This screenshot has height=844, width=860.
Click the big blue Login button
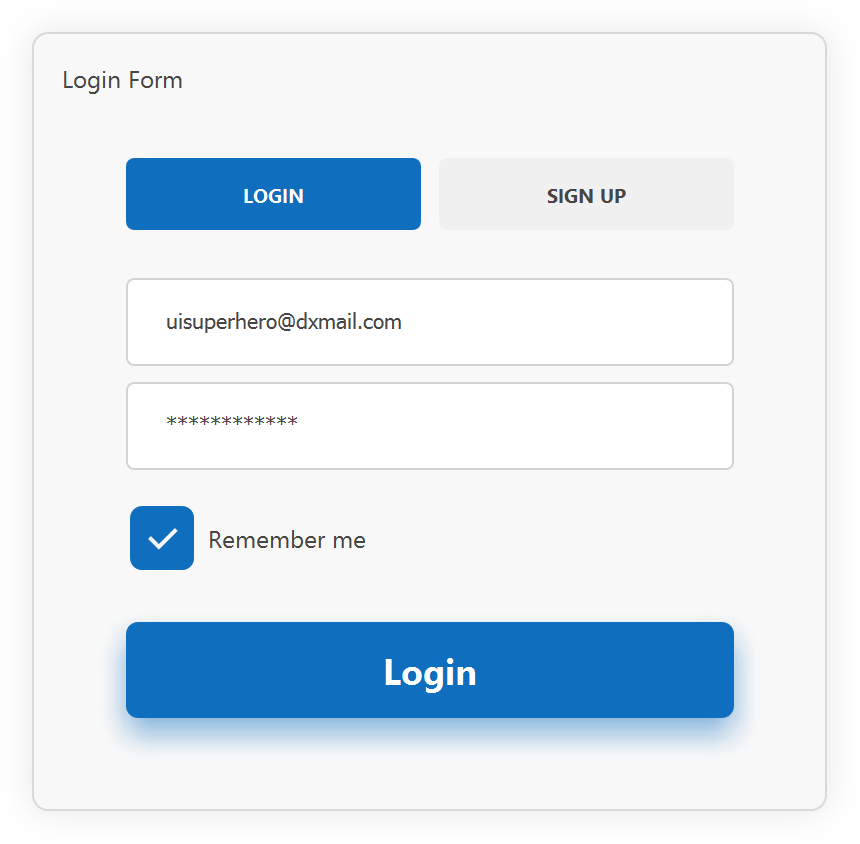[430, 670]
